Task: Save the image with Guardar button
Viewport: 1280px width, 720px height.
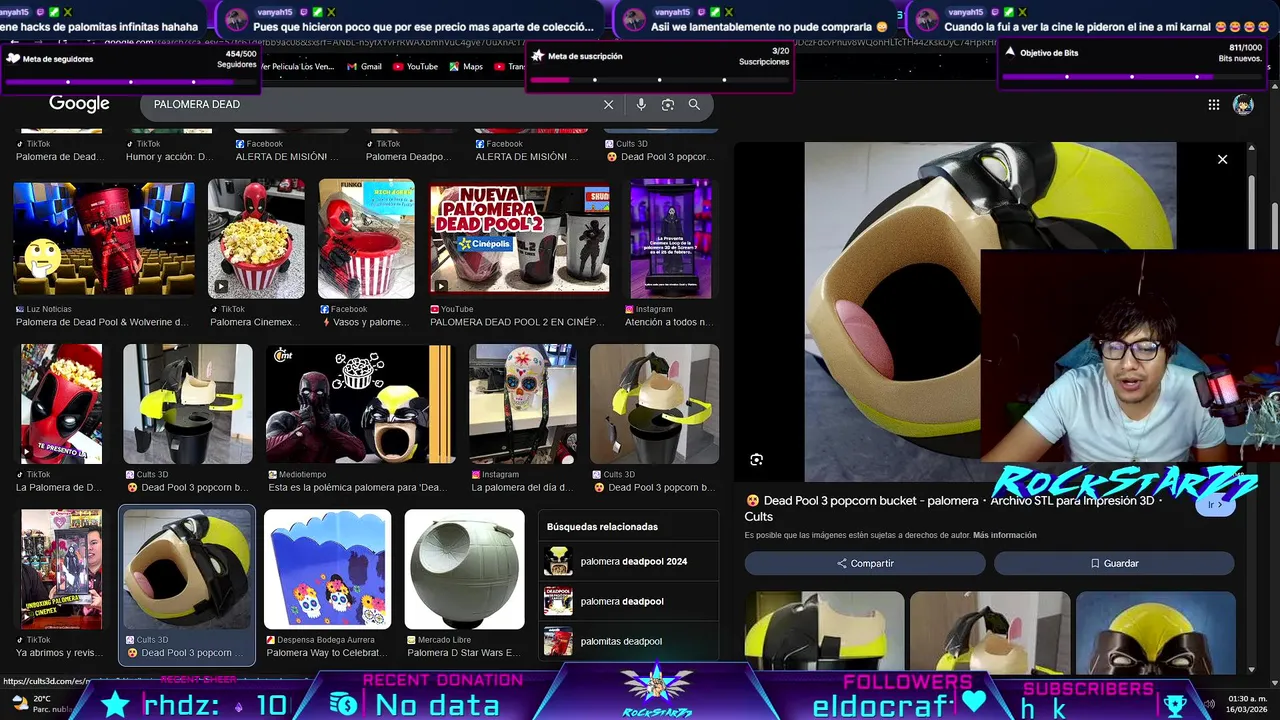Action: point(1114,563)
